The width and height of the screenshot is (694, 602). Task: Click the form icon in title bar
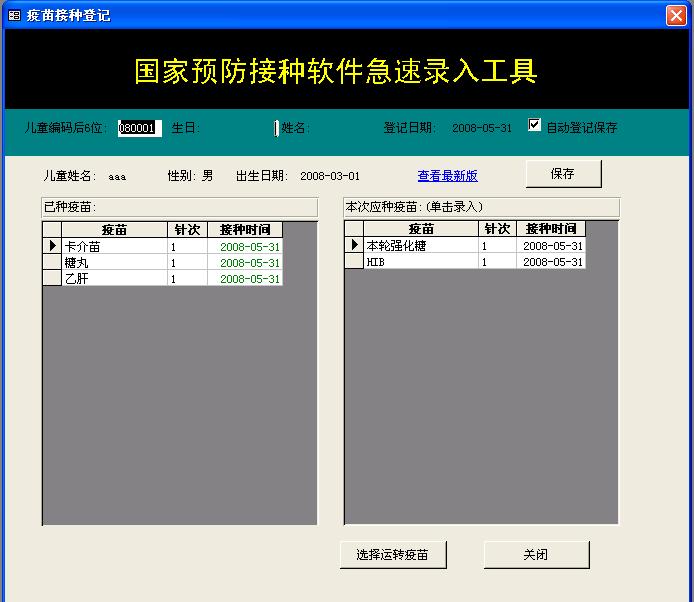point(13,15)
